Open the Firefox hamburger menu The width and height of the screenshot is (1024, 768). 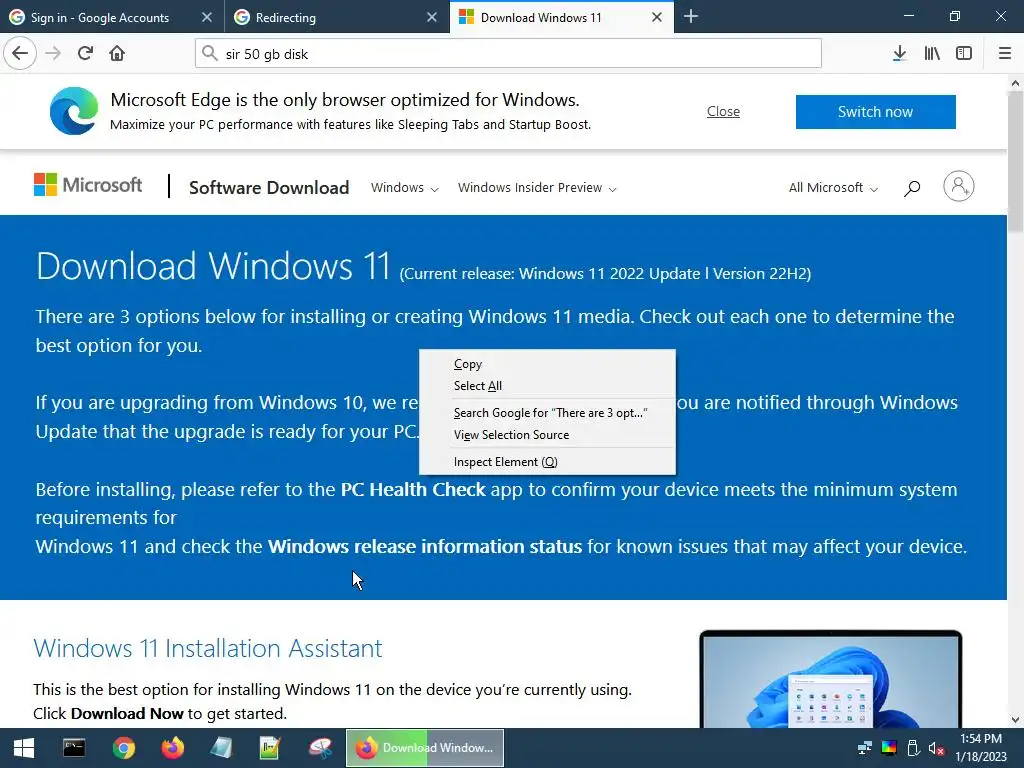tap(1004, 53)
